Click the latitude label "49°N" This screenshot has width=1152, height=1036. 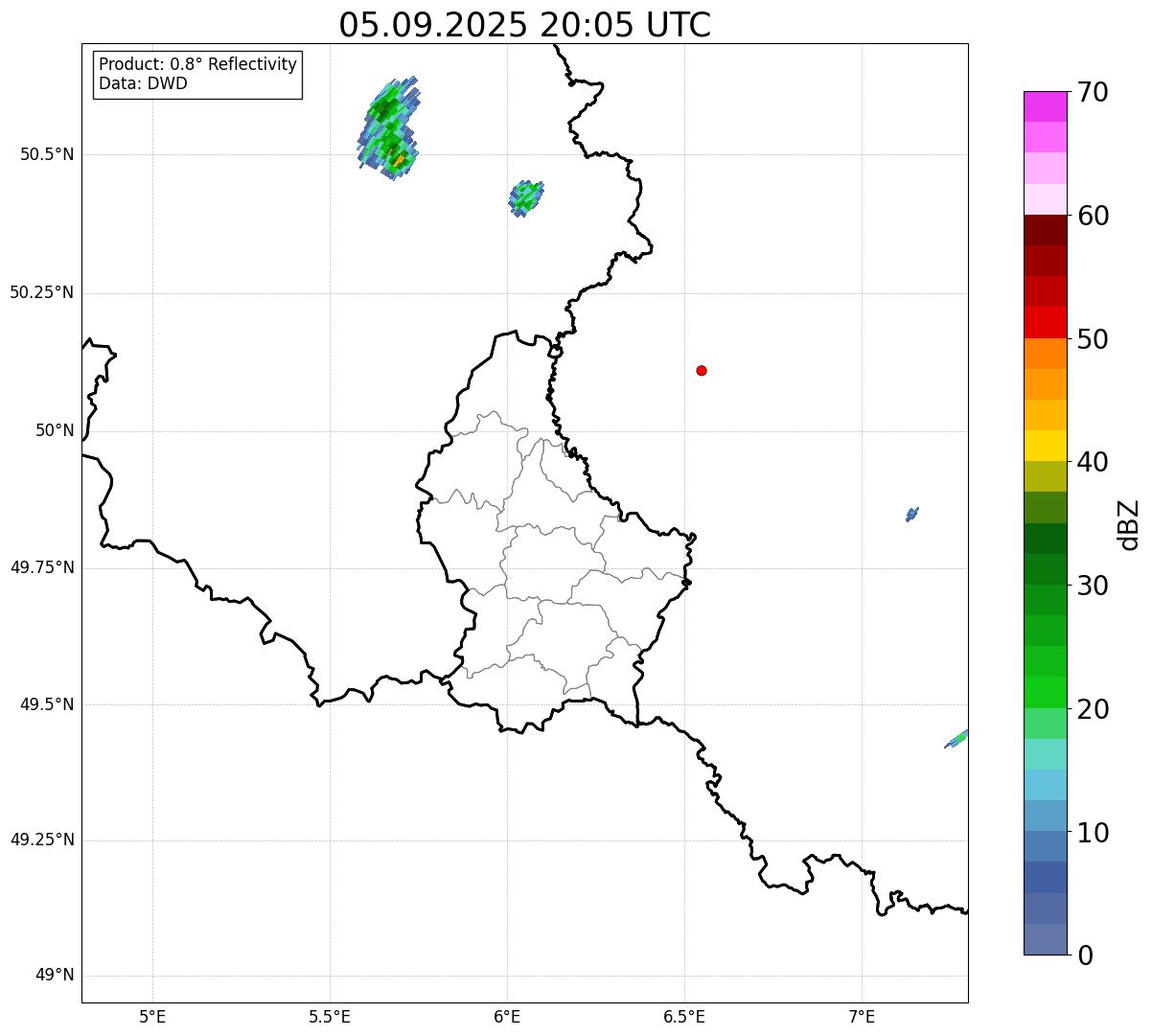coord(55,976)
